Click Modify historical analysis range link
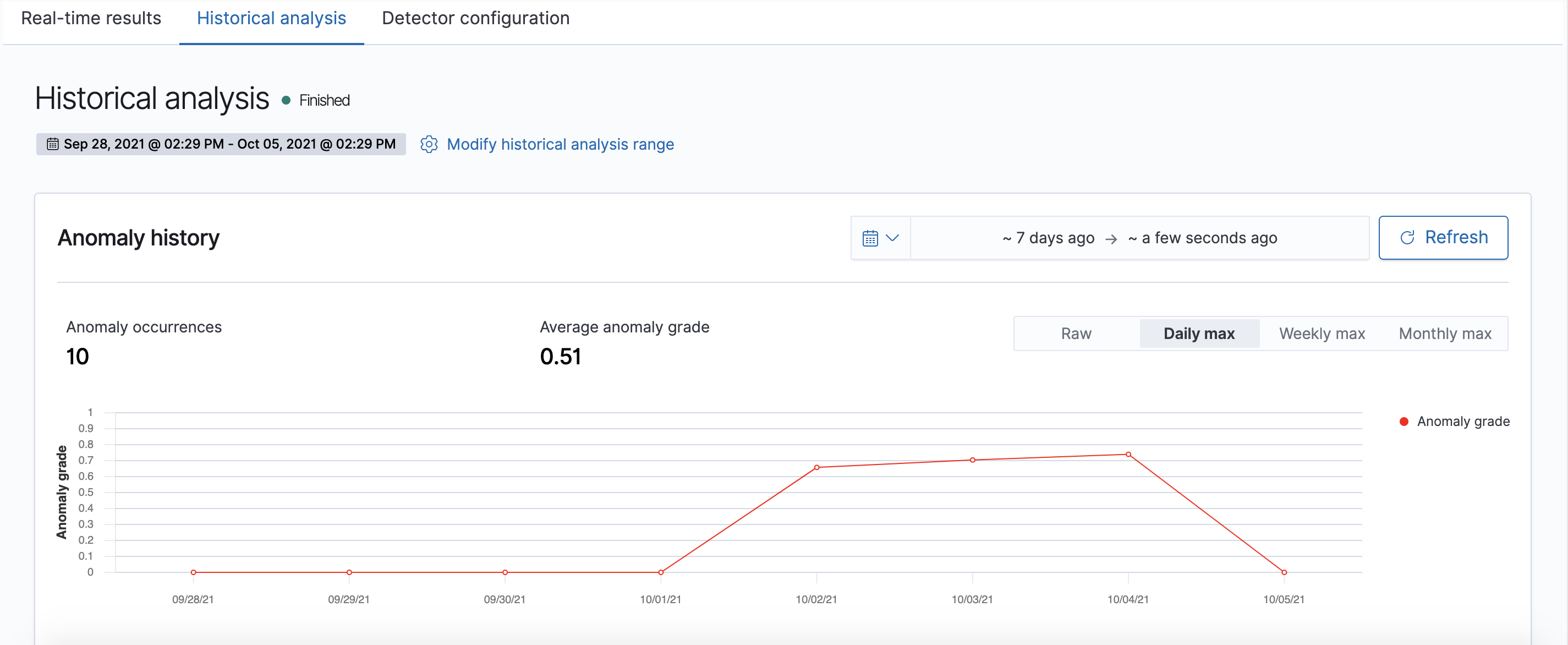The height and width of the screenshot is (645, 1568). tap(560, 144)
